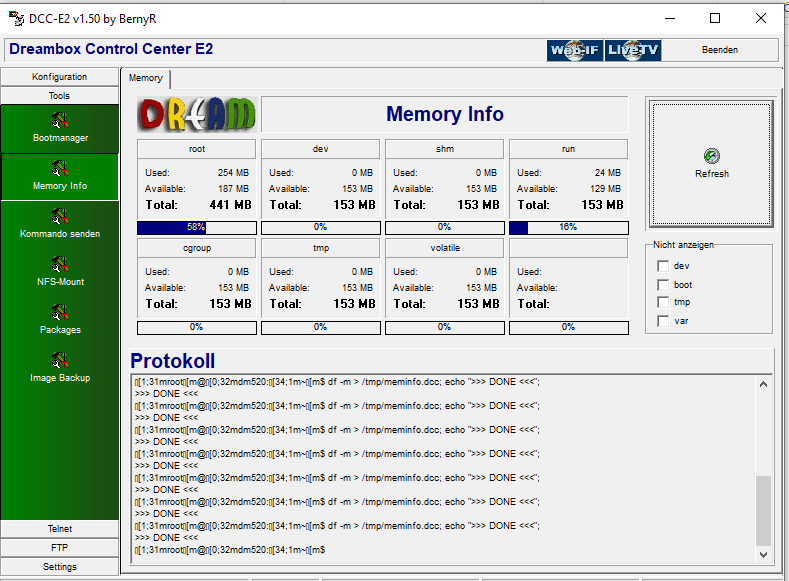Launch the LiveTV logo button
Image resolution: width=789 pixels, height=581 pixels.
click(632, 50)
